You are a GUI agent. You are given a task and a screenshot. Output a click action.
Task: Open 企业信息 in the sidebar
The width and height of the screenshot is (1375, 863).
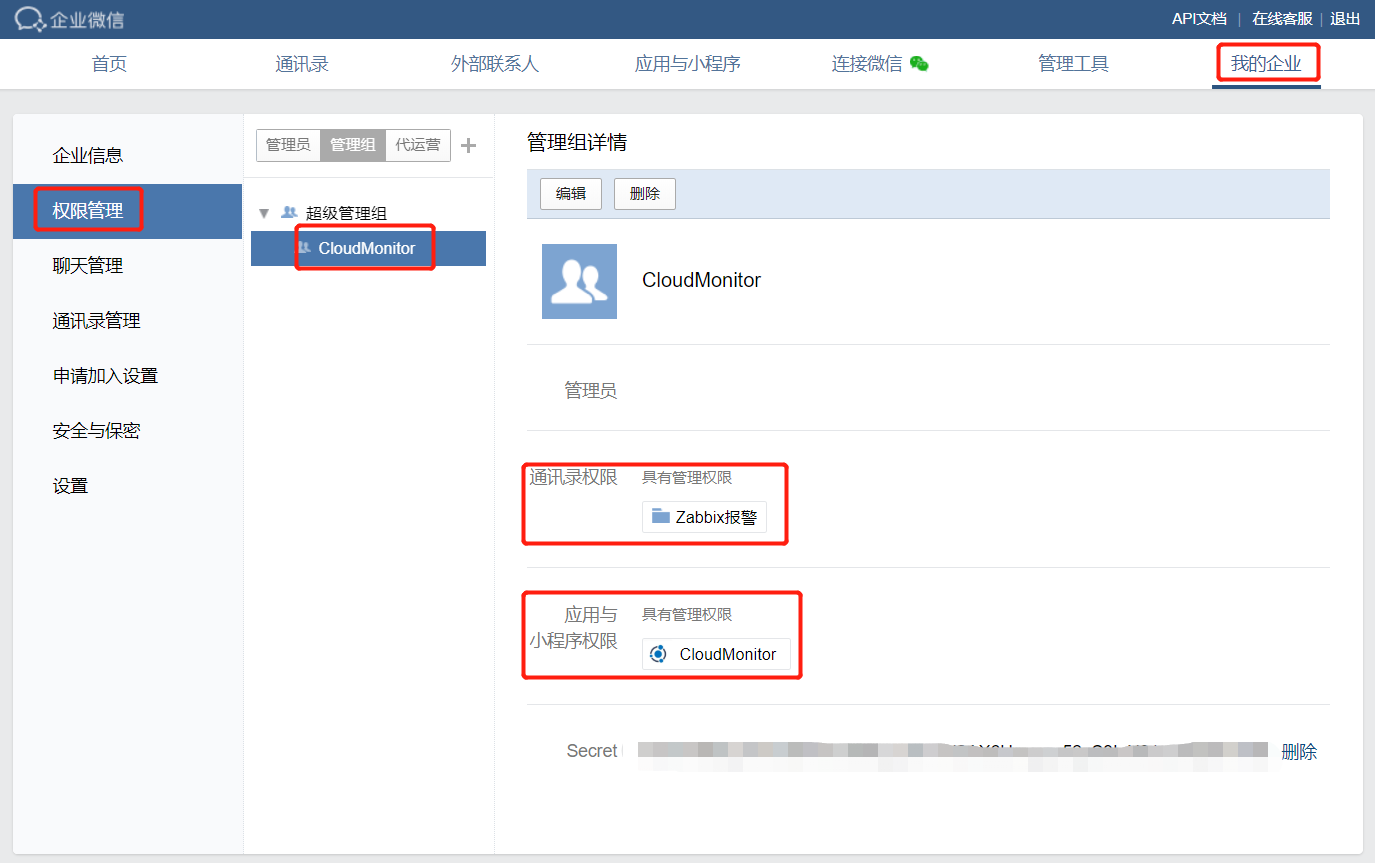(127, 156)
